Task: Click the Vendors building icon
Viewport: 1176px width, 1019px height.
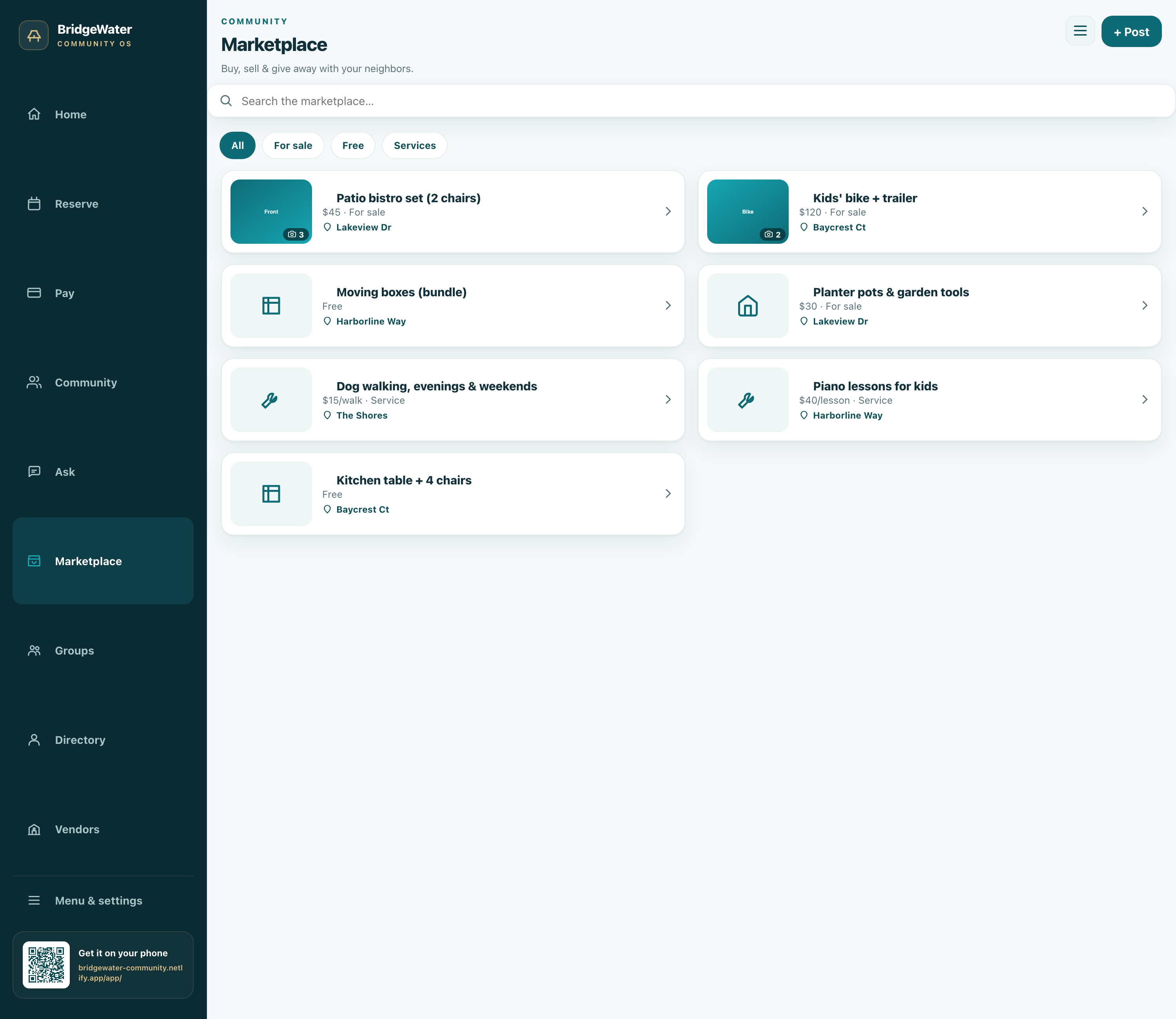Action: tap(34, 829)
